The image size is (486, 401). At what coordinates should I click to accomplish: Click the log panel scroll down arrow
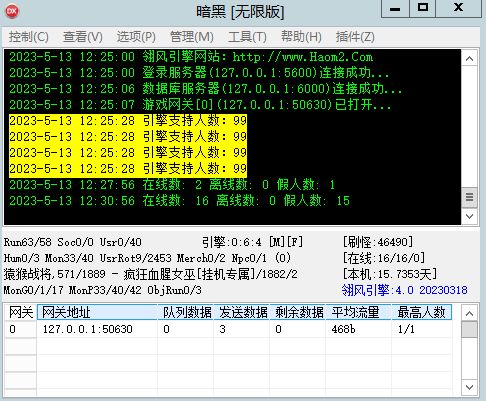tap(469, 216)
